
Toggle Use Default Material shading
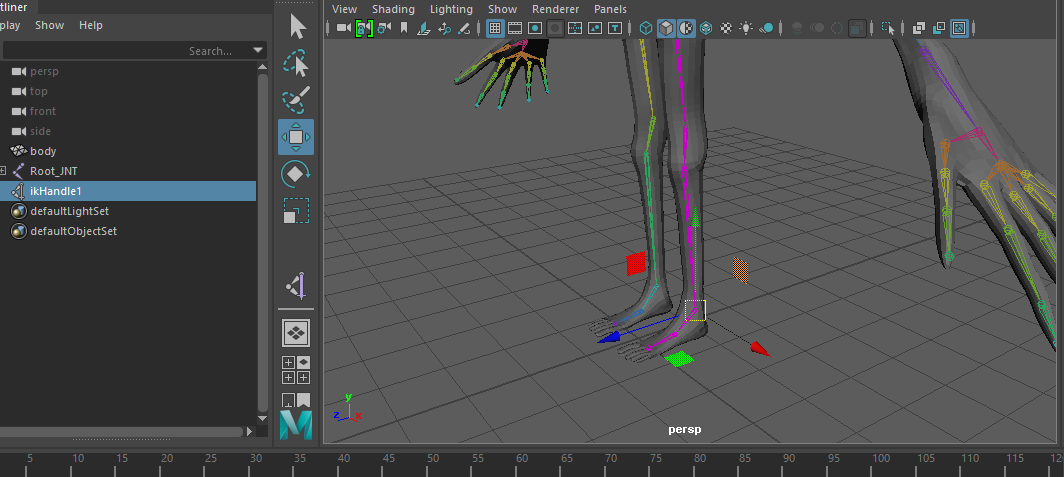(686, 28)
